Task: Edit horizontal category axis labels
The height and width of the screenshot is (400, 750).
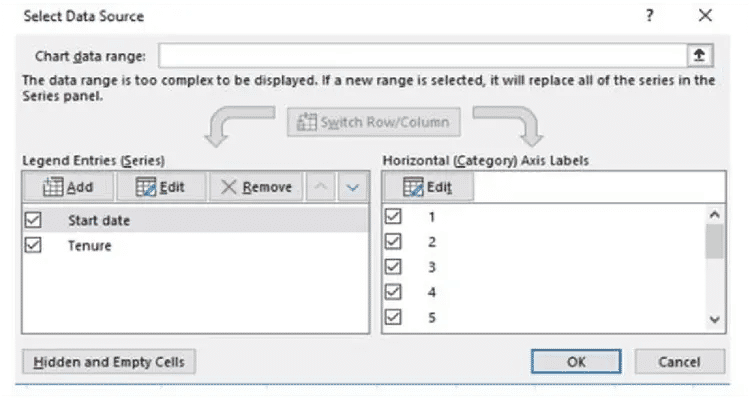Action: 429,187
